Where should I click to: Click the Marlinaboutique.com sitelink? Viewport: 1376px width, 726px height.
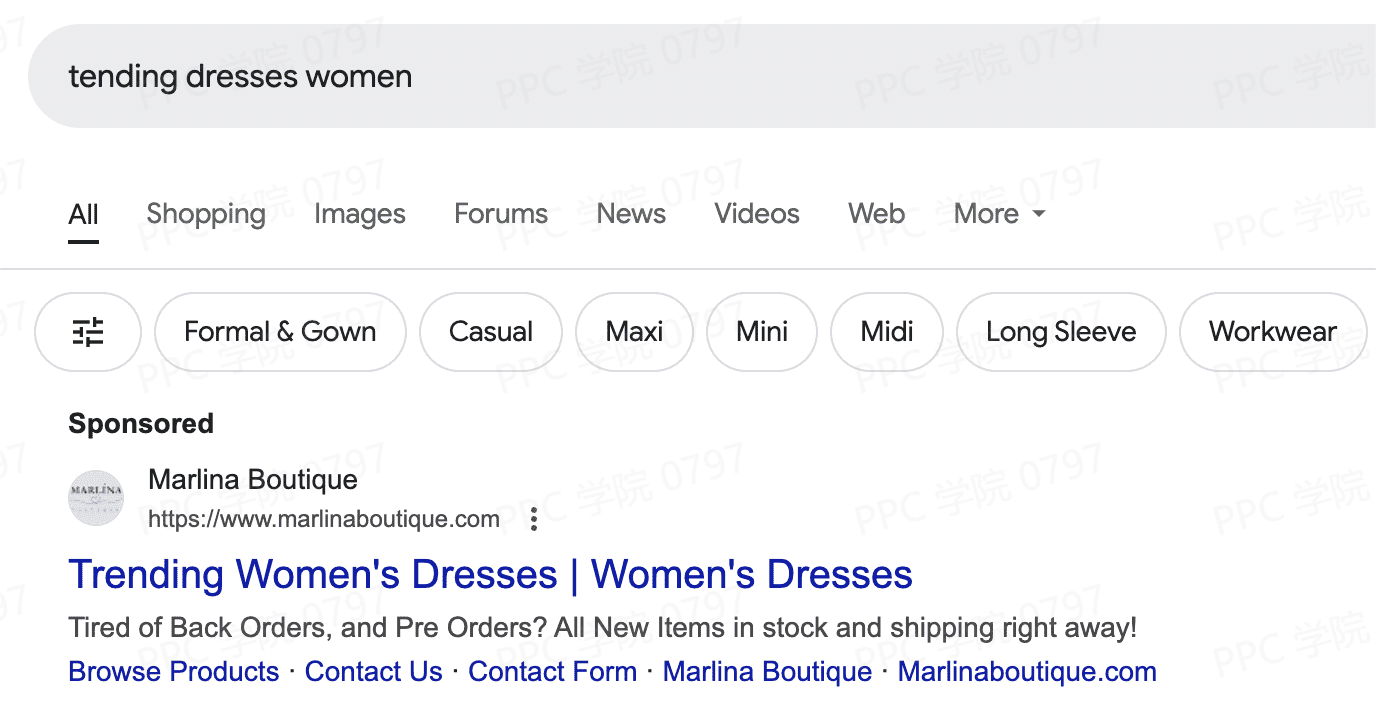tap(1027, 672)
